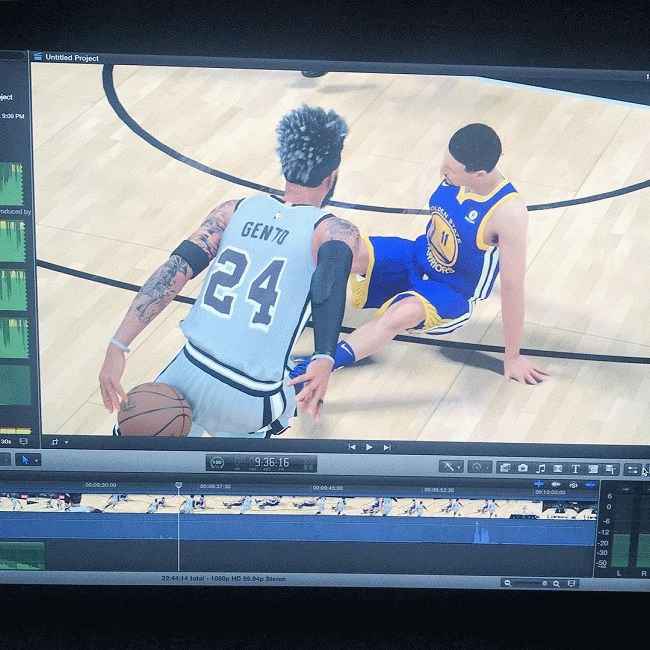Expand the Enhancements magic wand menu
The height and width of the screenshot is (650, 650).
click(x=452, y=466)
